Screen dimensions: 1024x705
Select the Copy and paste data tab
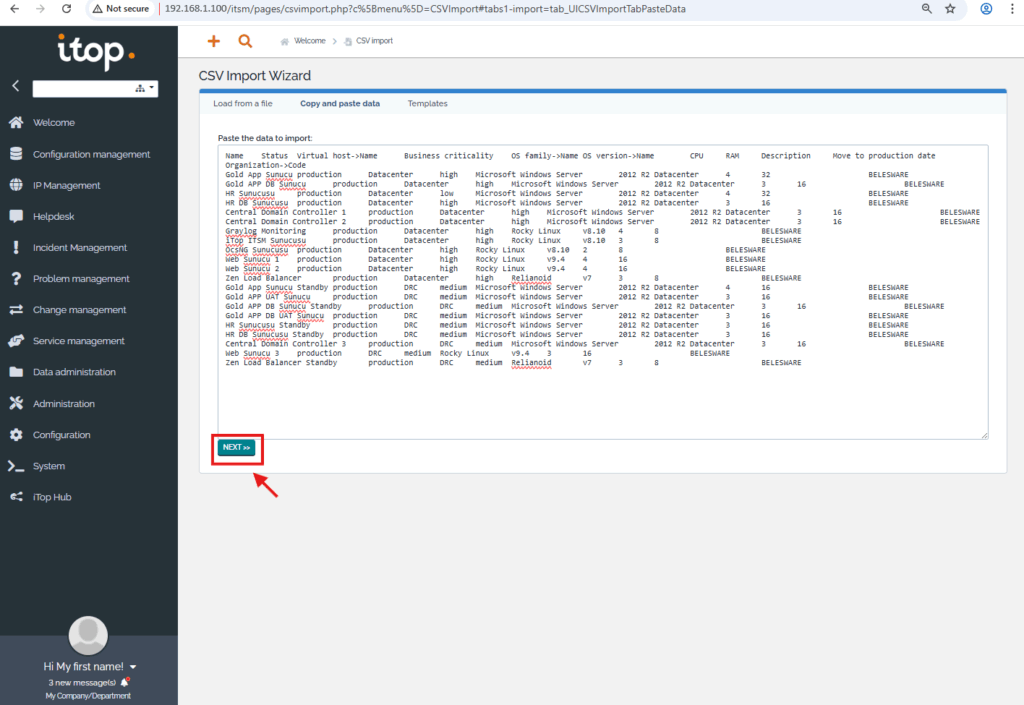point(340,104)
